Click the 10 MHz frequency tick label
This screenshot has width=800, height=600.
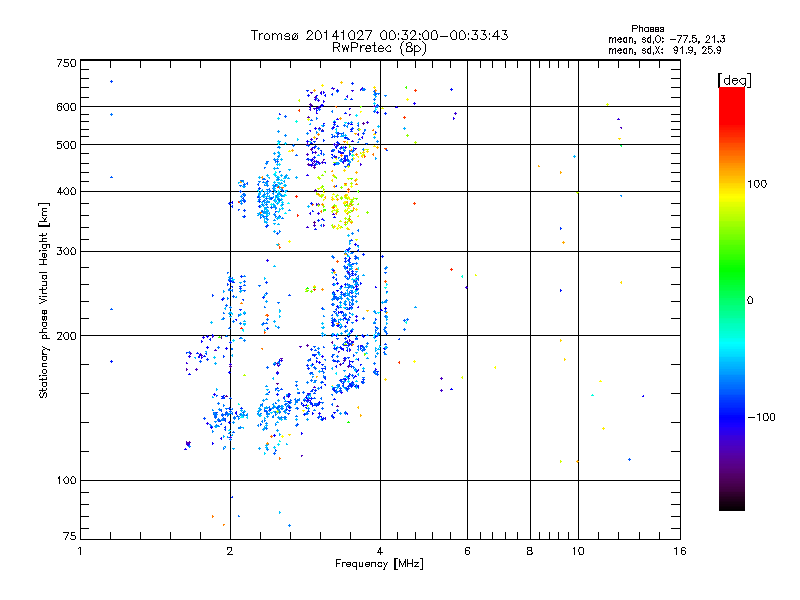[578, 551]
